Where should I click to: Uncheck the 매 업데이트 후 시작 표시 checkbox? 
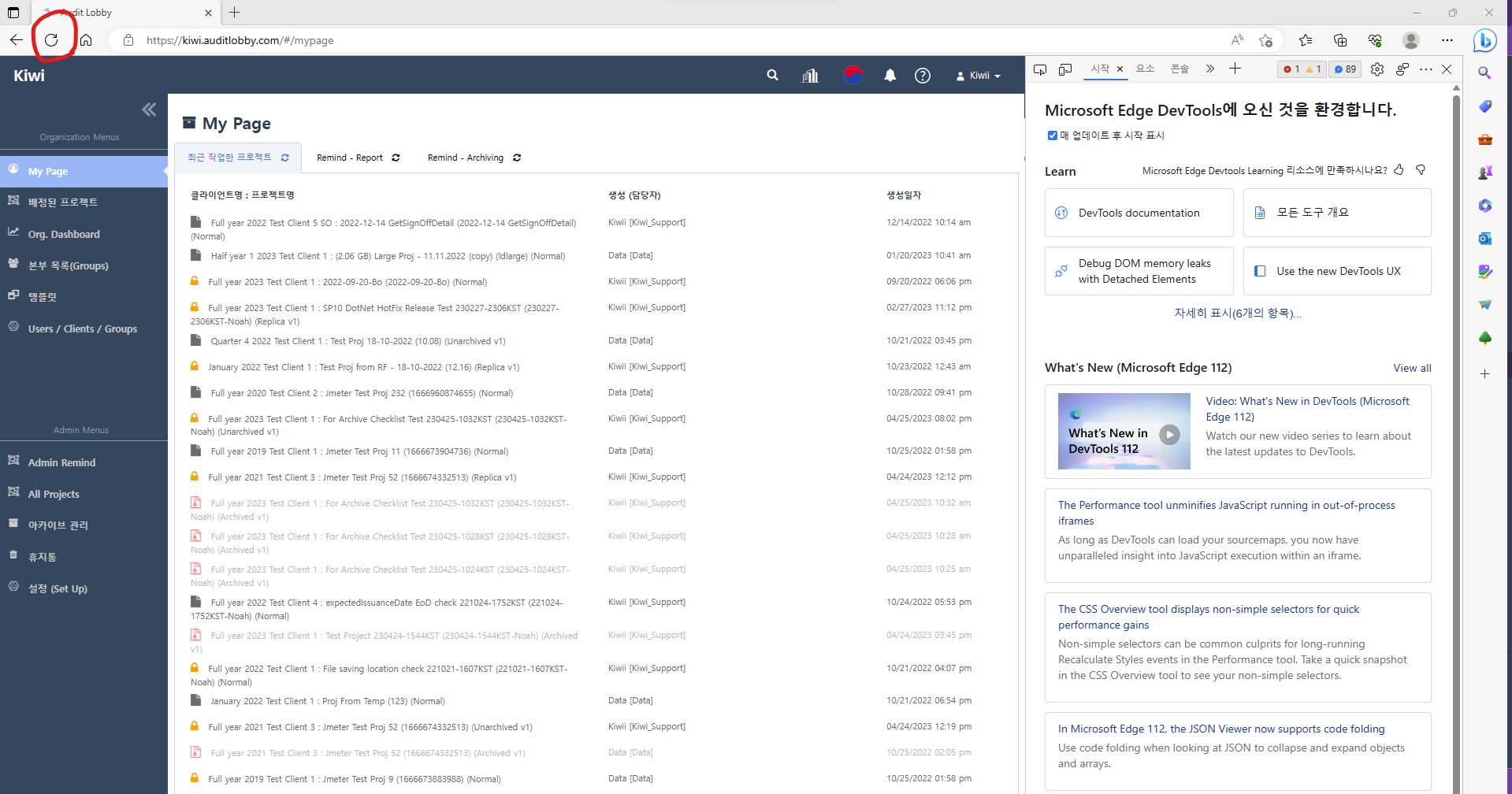click(x=1052, y=135)
